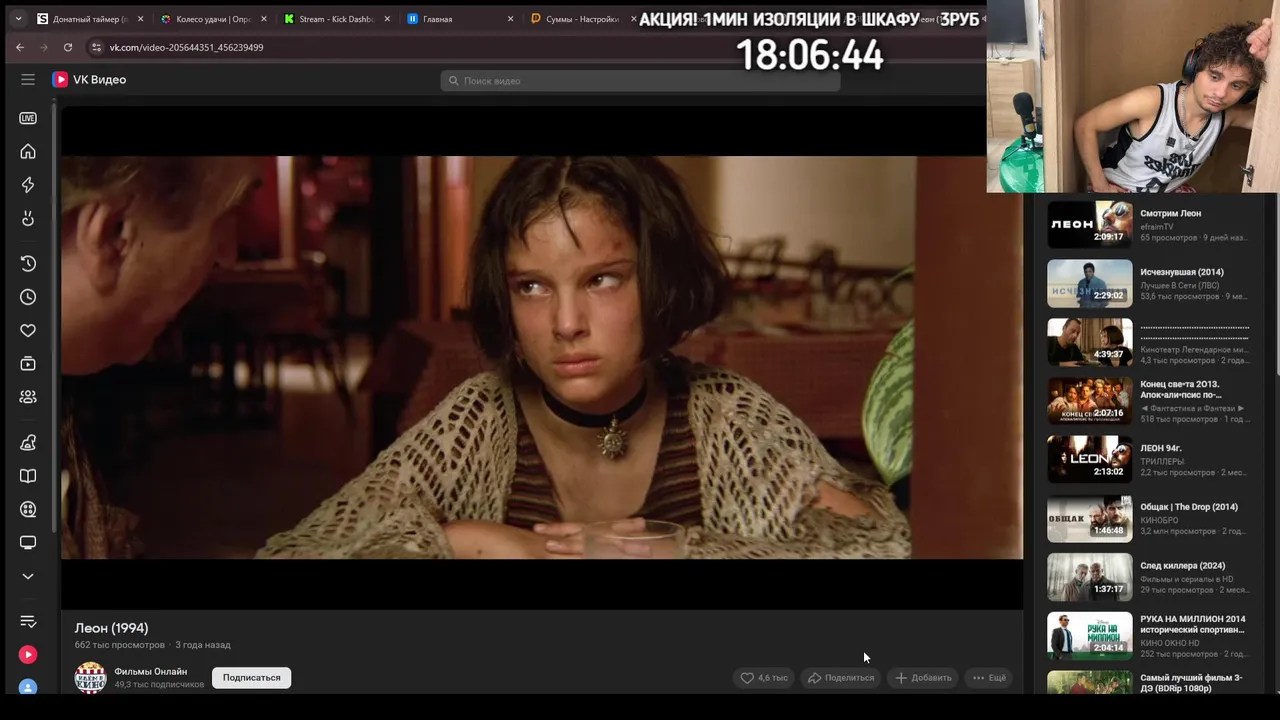Open Фильмы Онлайн channel avatar
Screen dimensions: 1280x720
click(x=91, y=677)
